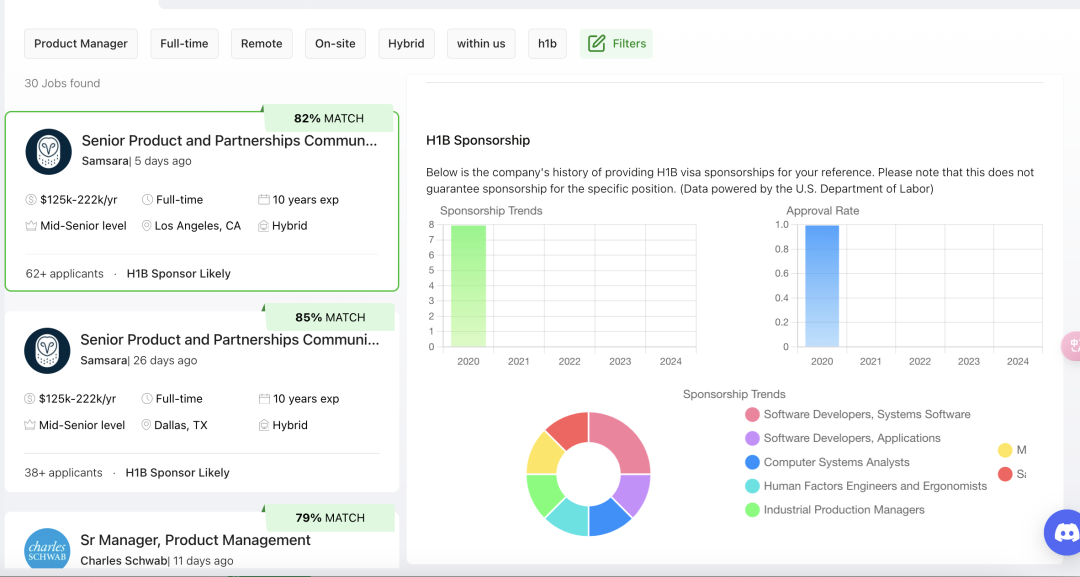Click the location pin icon beside Dallas, TX
The width and height of the screenshot is (1080, 577).
coord(146,425)
